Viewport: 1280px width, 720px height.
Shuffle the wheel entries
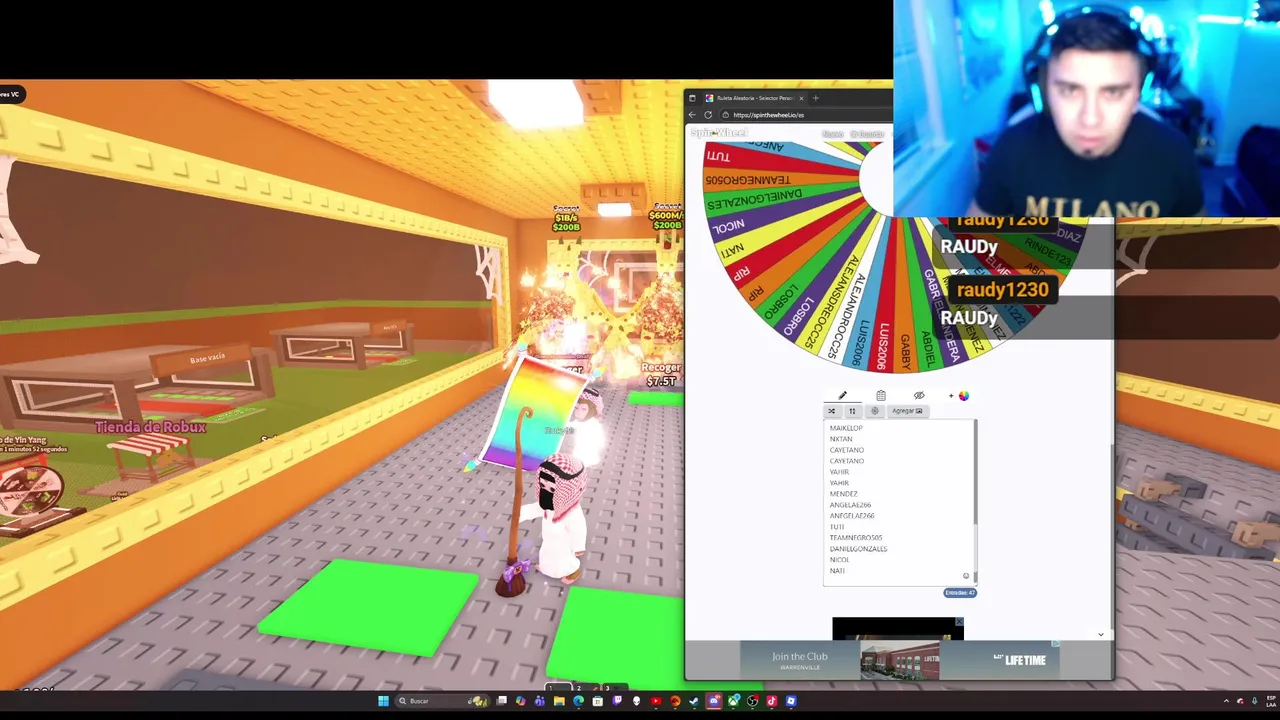[831, 411]
